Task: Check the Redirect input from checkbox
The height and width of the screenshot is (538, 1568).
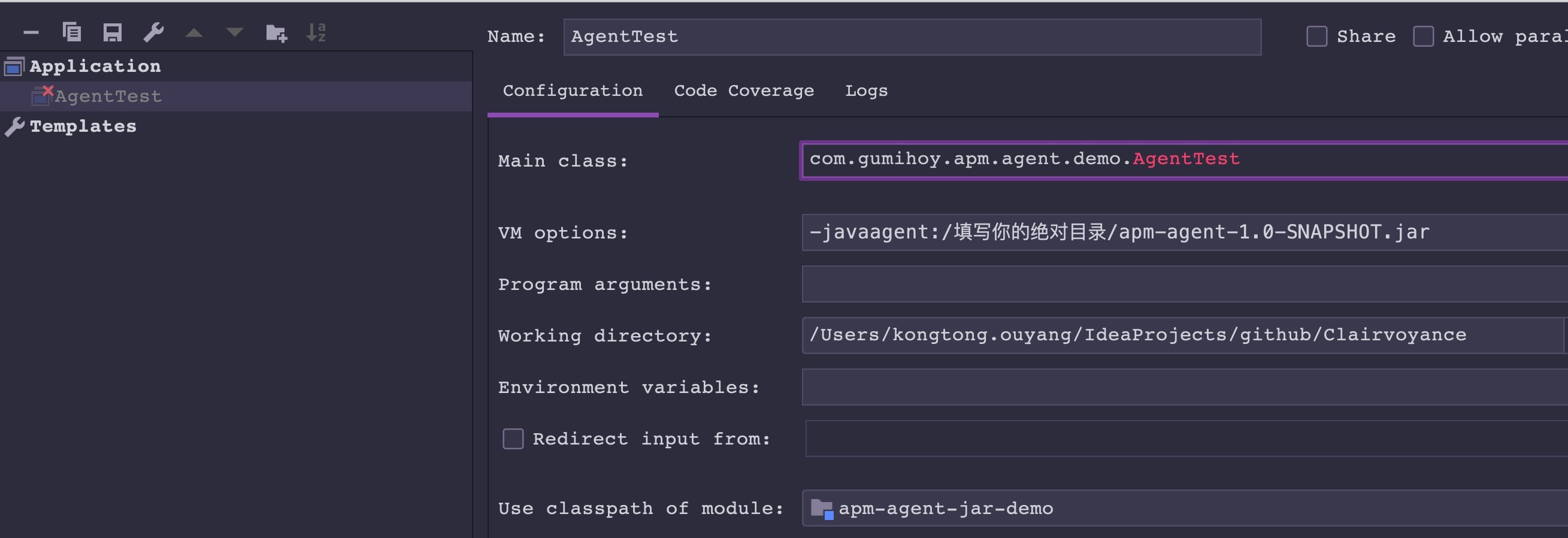Action: tap(513, 439)
